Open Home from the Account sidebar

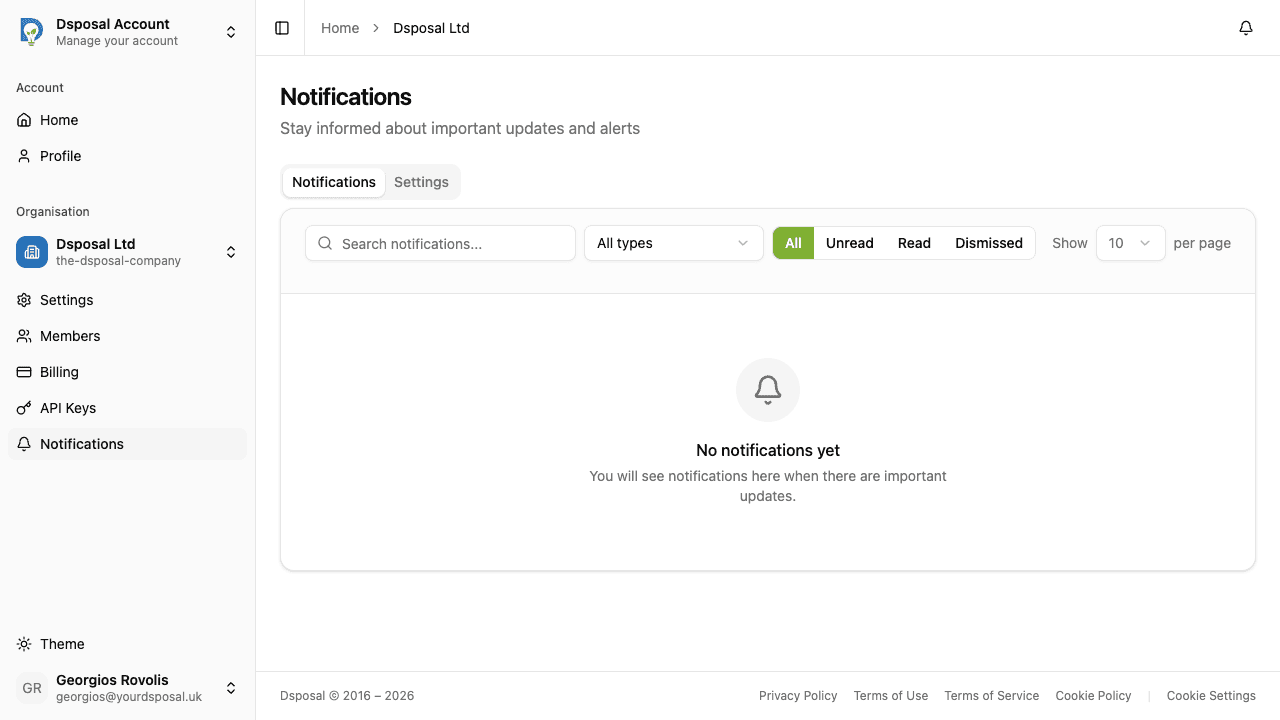point(23,120)
